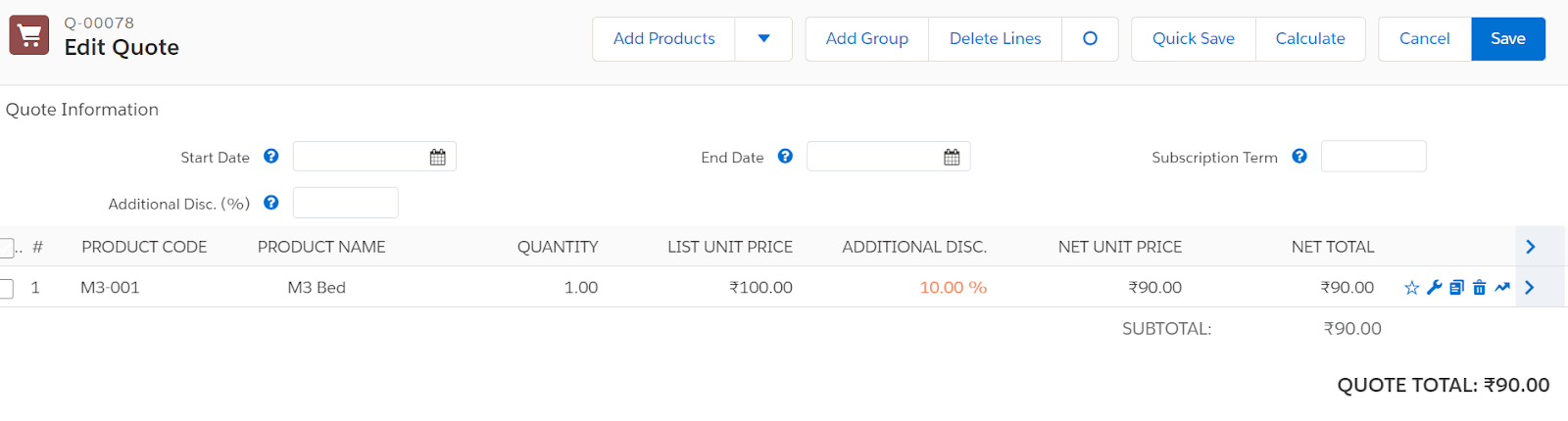The height and width of the screenshot is (421, 1568).
Task: Clone the M3 Bed quote line
Action: [x=1456, y=288]
